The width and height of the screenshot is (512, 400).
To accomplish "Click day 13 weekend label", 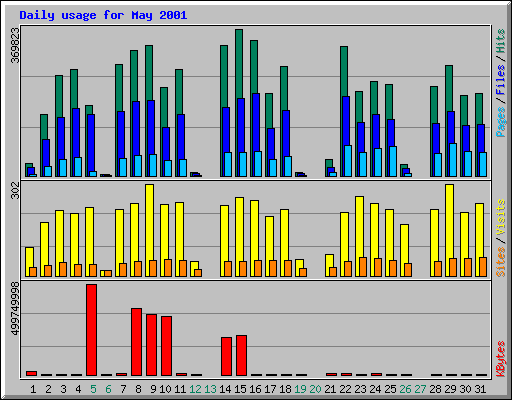I will point(210,389).
